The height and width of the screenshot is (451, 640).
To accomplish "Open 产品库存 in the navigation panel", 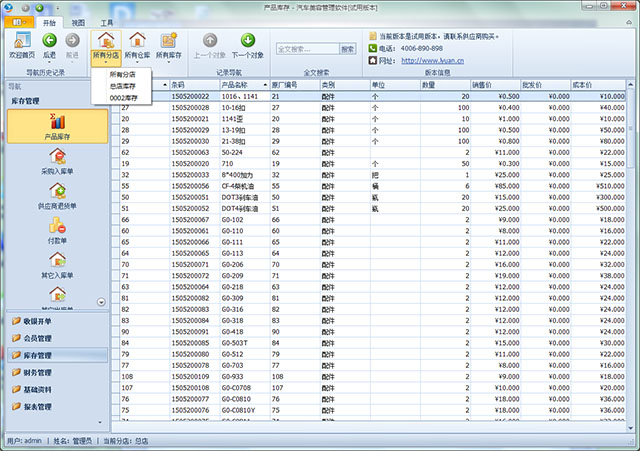I will pos(58,126).
